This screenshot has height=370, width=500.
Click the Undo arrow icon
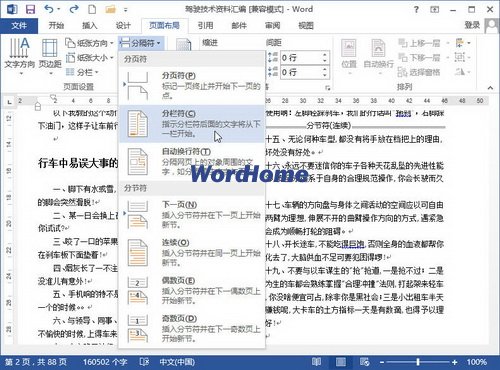[49, 9]
